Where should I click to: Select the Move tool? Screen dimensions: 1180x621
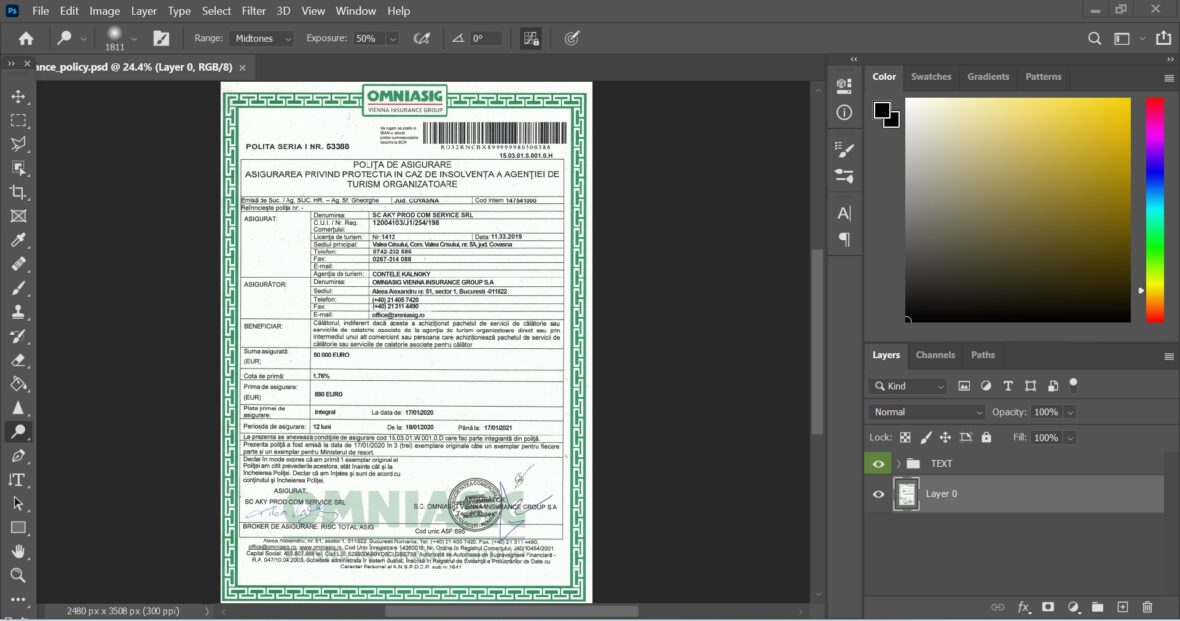pos(18,96)
